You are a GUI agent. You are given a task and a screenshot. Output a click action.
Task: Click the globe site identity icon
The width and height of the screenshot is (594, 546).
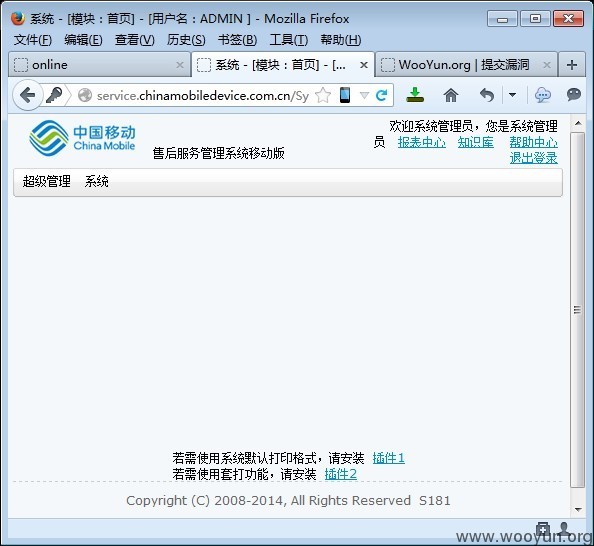point(85,95)
